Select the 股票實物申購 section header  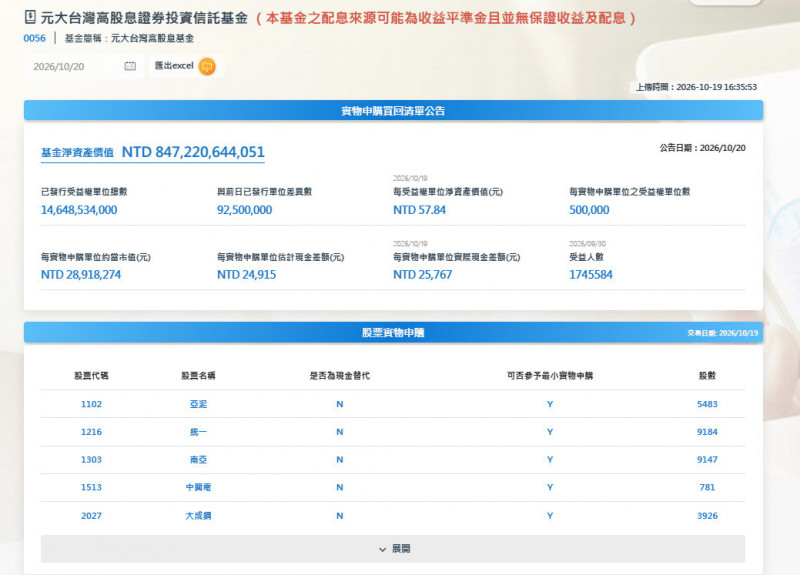click(393, 333)
